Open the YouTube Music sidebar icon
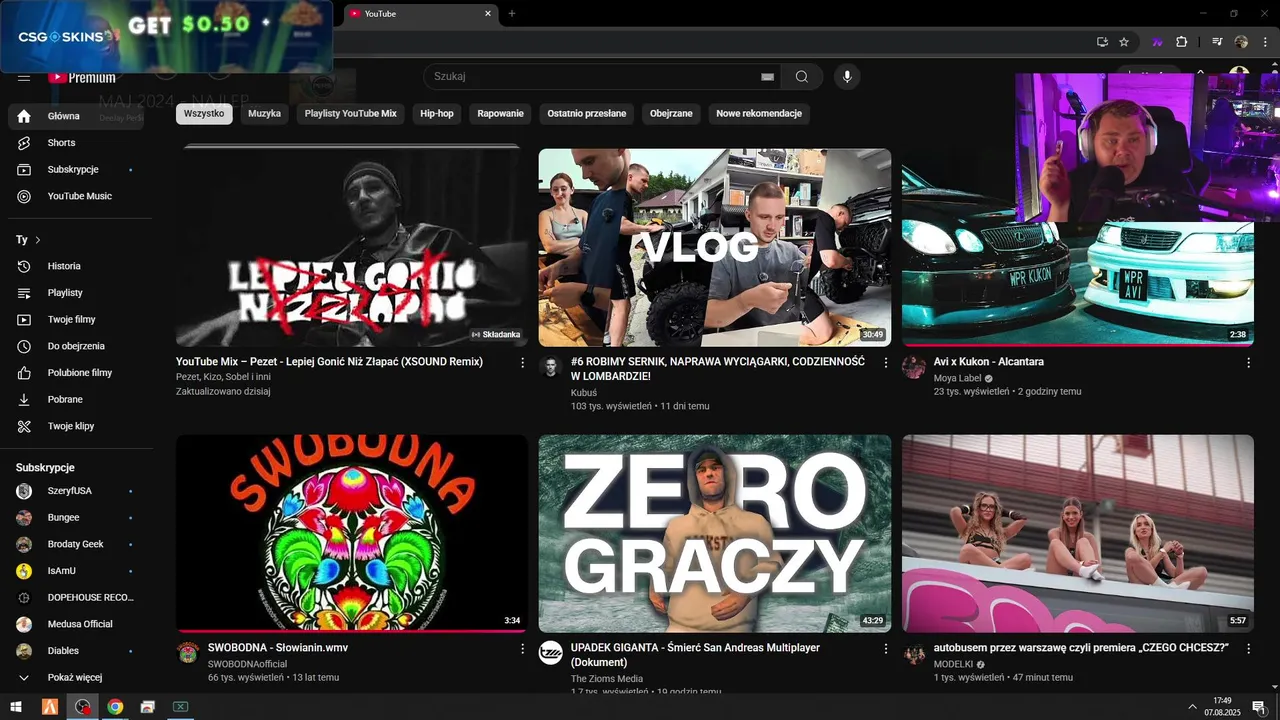The height and width of the screenshot is (720, 1280). [24, 196]
